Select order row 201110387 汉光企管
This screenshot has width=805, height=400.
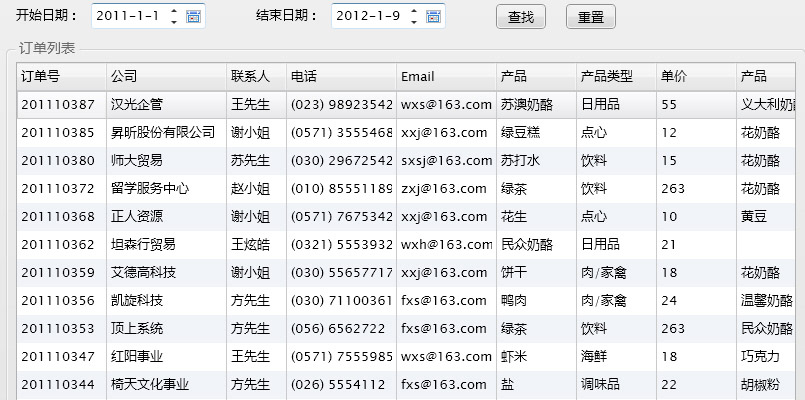(58, 104)
